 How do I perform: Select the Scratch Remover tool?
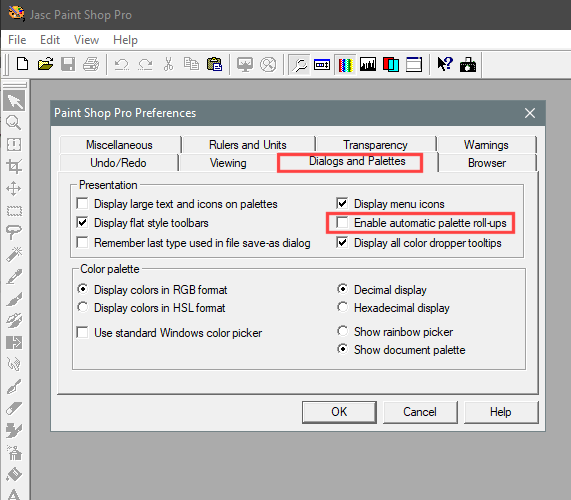14,386
